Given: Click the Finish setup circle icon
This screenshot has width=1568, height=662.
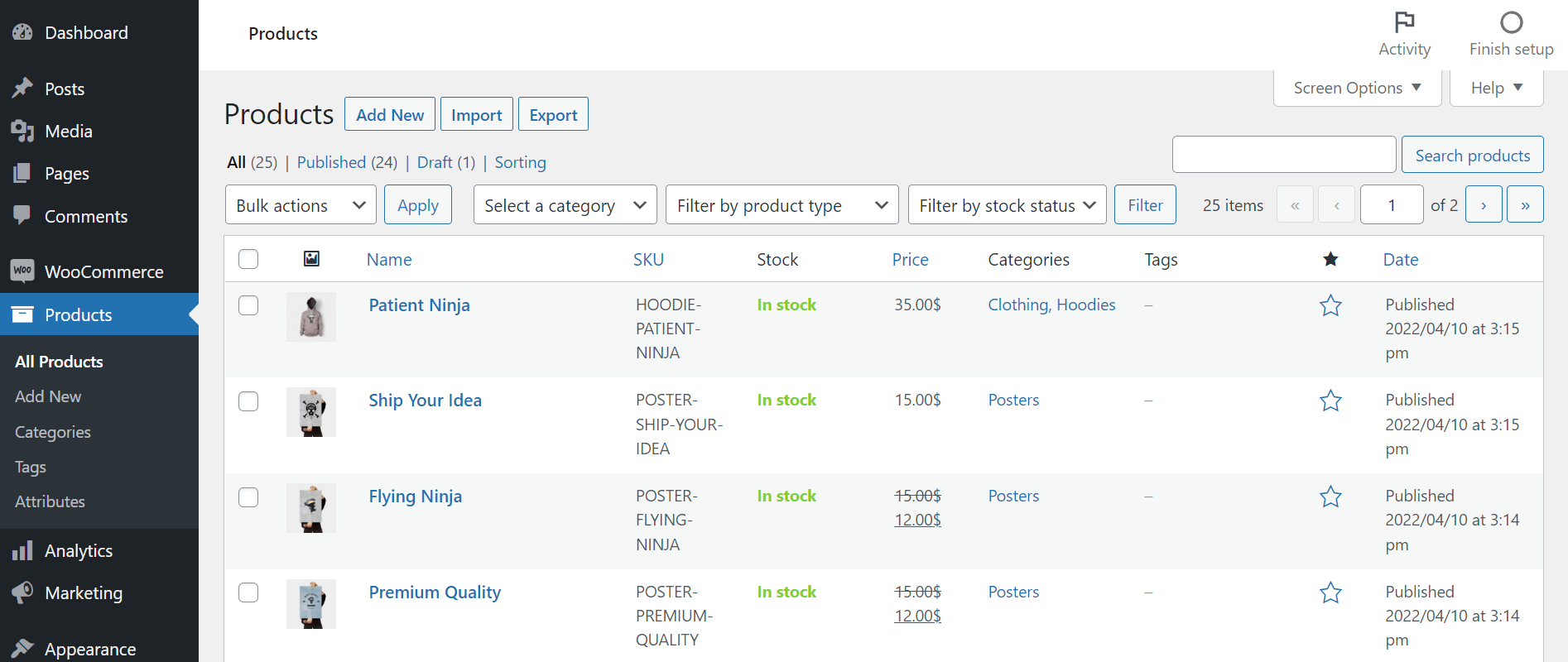Looking at the screenshot, I should pos(1512,22).
